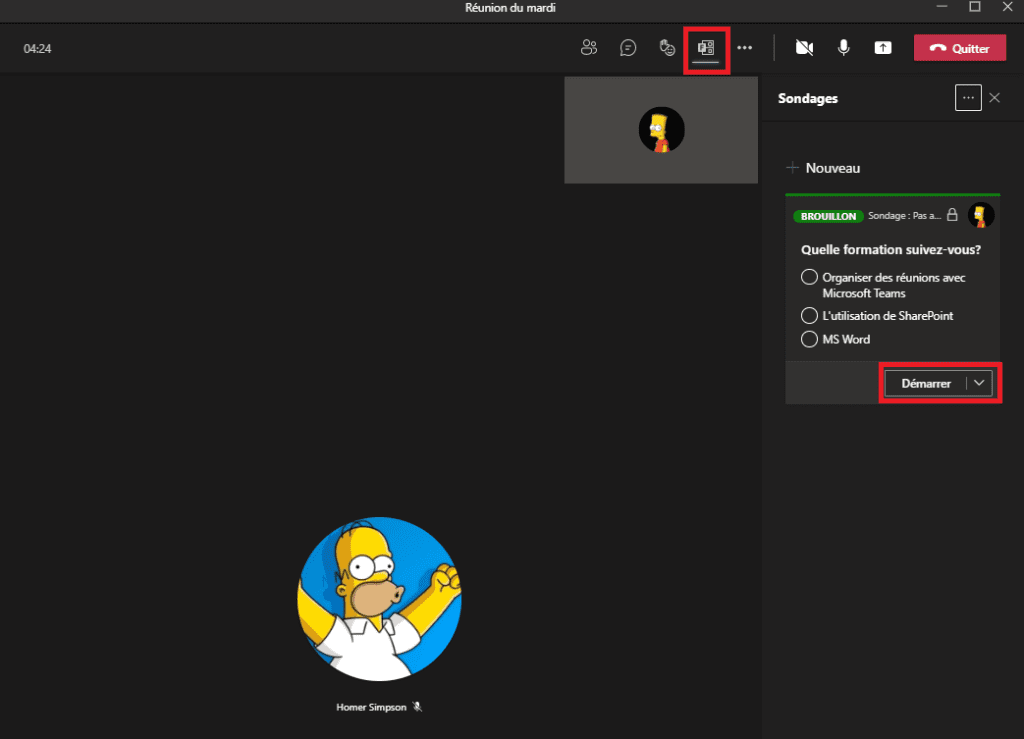
Task: Click the Bart participant video tile
Action: pos(661,130)
